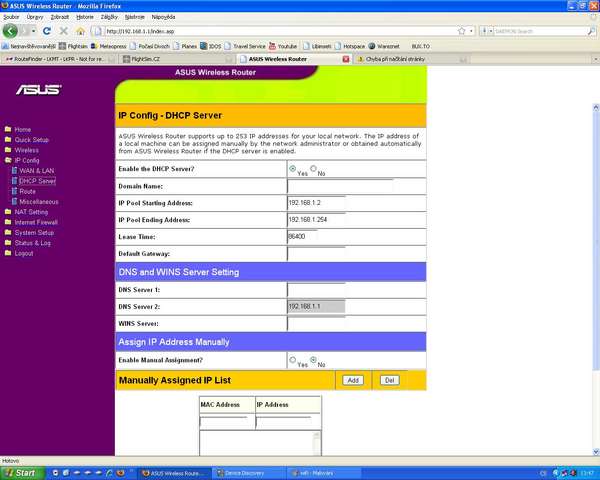Click the Firefox quick launch icon
Image resolution: width=600 pixels, height=480 pixels.
121,473
